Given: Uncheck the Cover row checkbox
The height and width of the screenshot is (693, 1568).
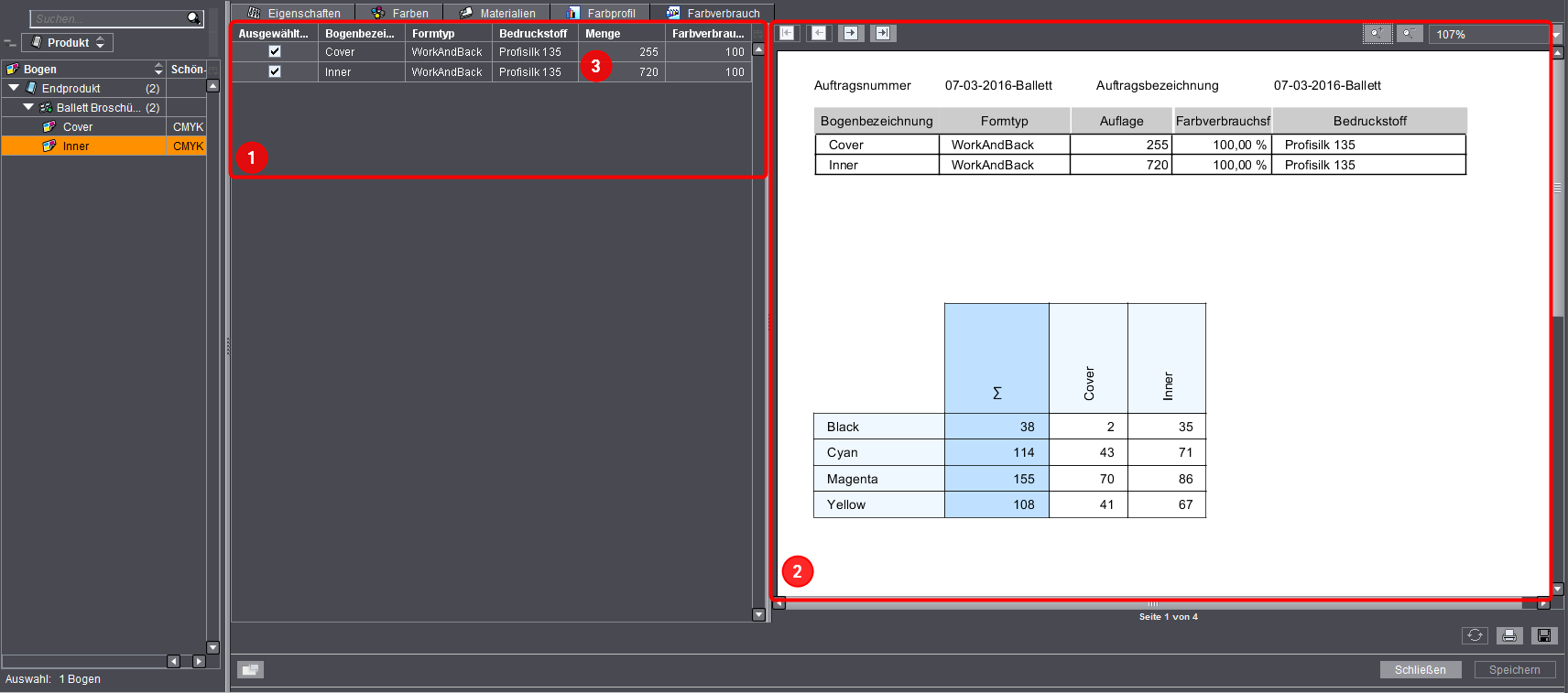Looking at the screenshot, I should [x=275, y=51].
